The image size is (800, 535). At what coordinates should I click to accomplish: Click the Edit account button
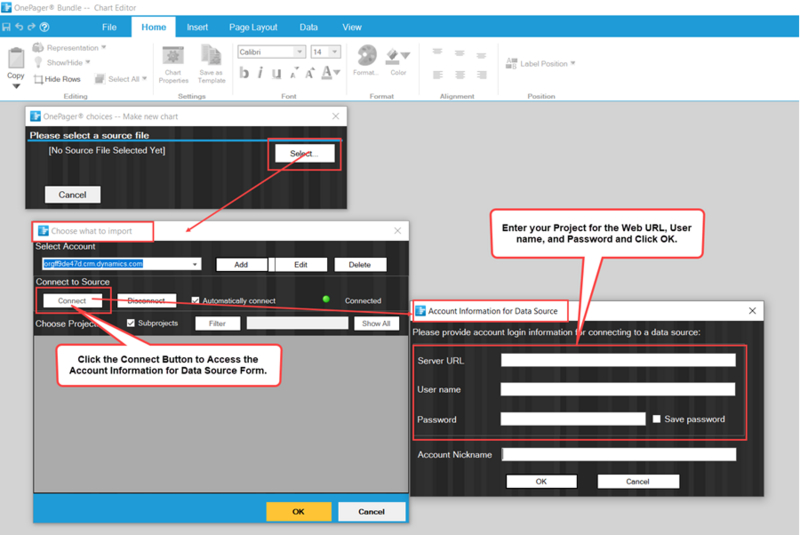[301, 264]
